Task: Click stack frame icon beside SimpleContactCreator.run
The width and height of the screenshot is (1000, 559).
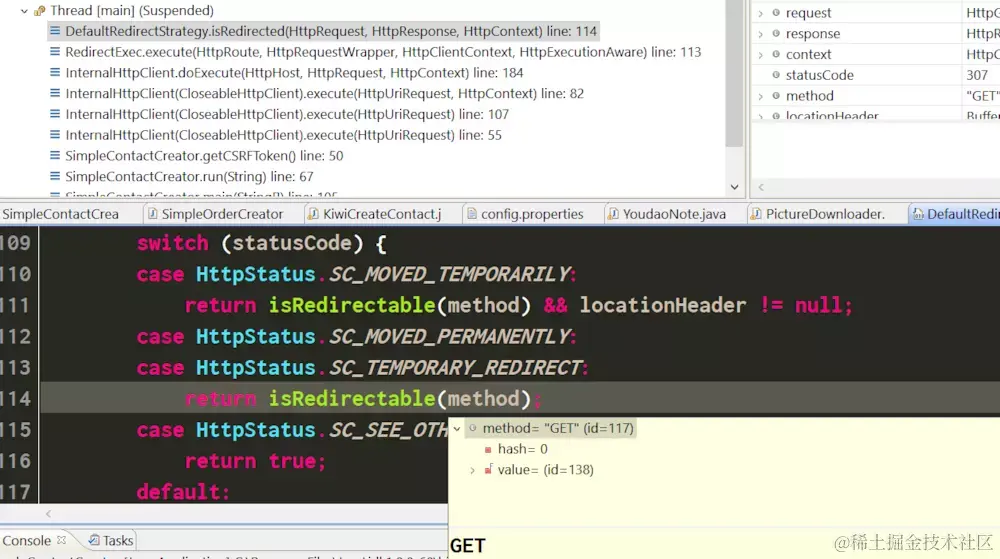Action: (x=55, y=176)
